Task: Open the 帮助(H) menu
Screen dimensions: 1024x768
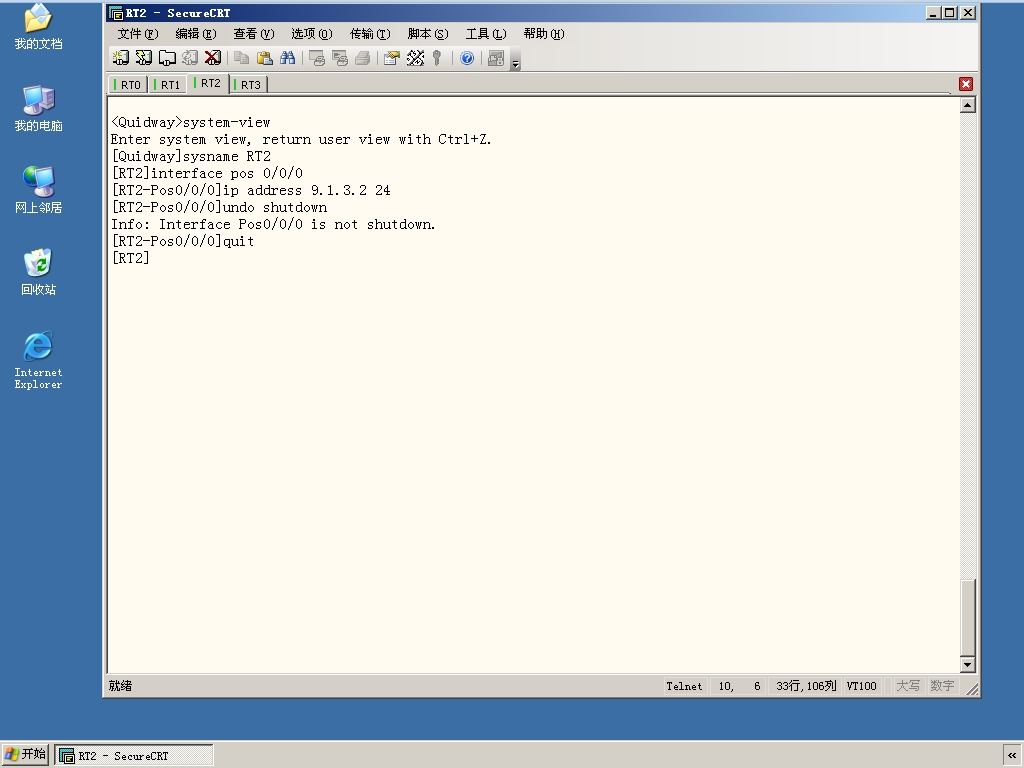Action: [544, 34]
